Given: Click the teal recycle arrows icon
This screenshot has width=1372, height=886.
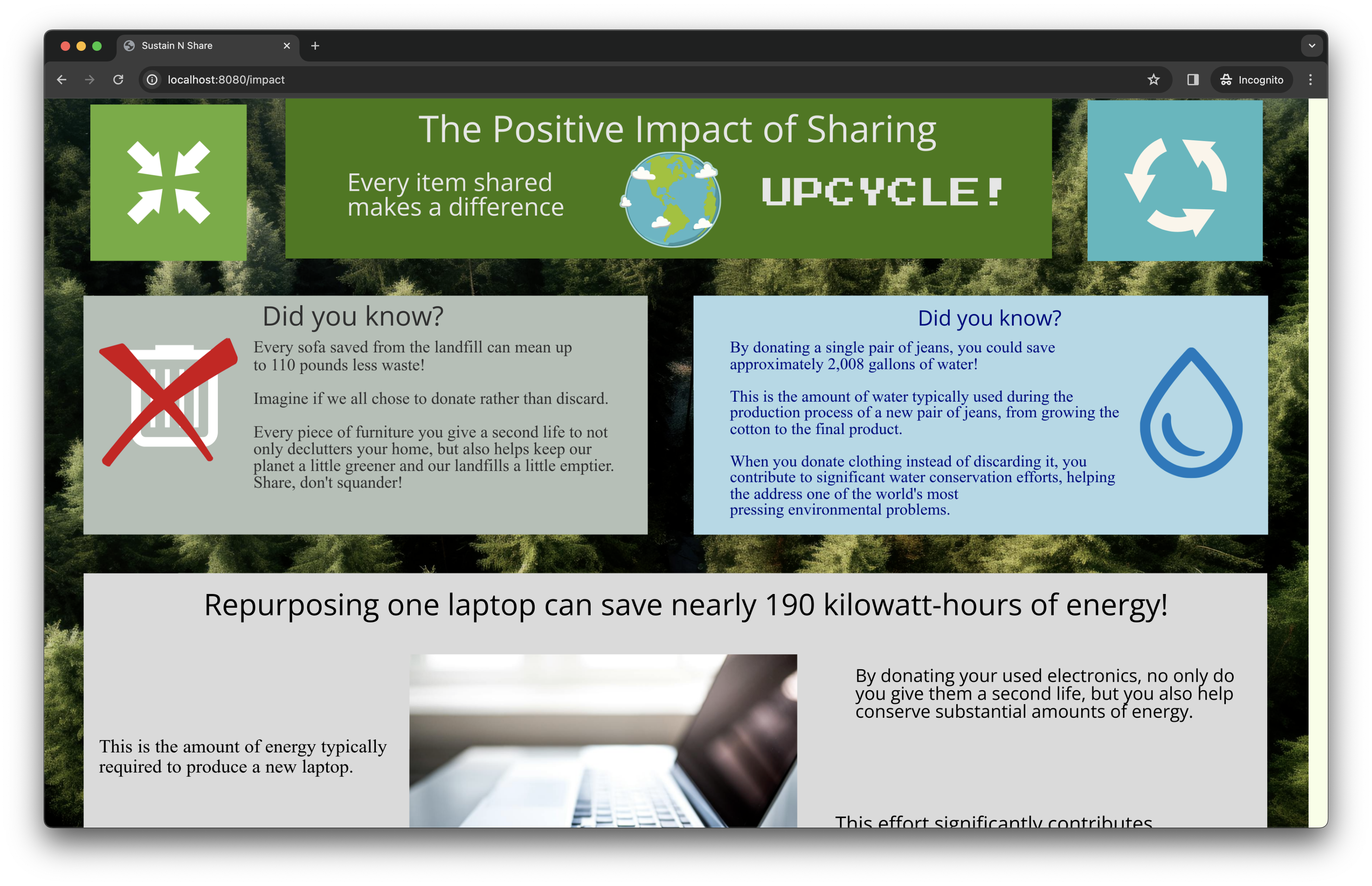Looking at the screenshot, I should pyautogui.click(x=1174, y=181).
